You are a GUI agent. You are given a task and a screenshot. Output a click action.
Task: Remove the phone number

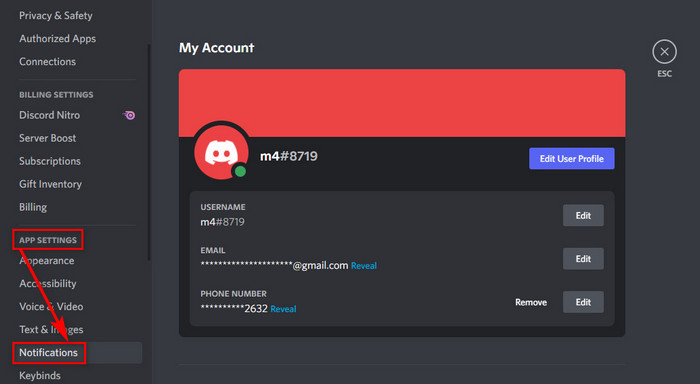[531, 302]
